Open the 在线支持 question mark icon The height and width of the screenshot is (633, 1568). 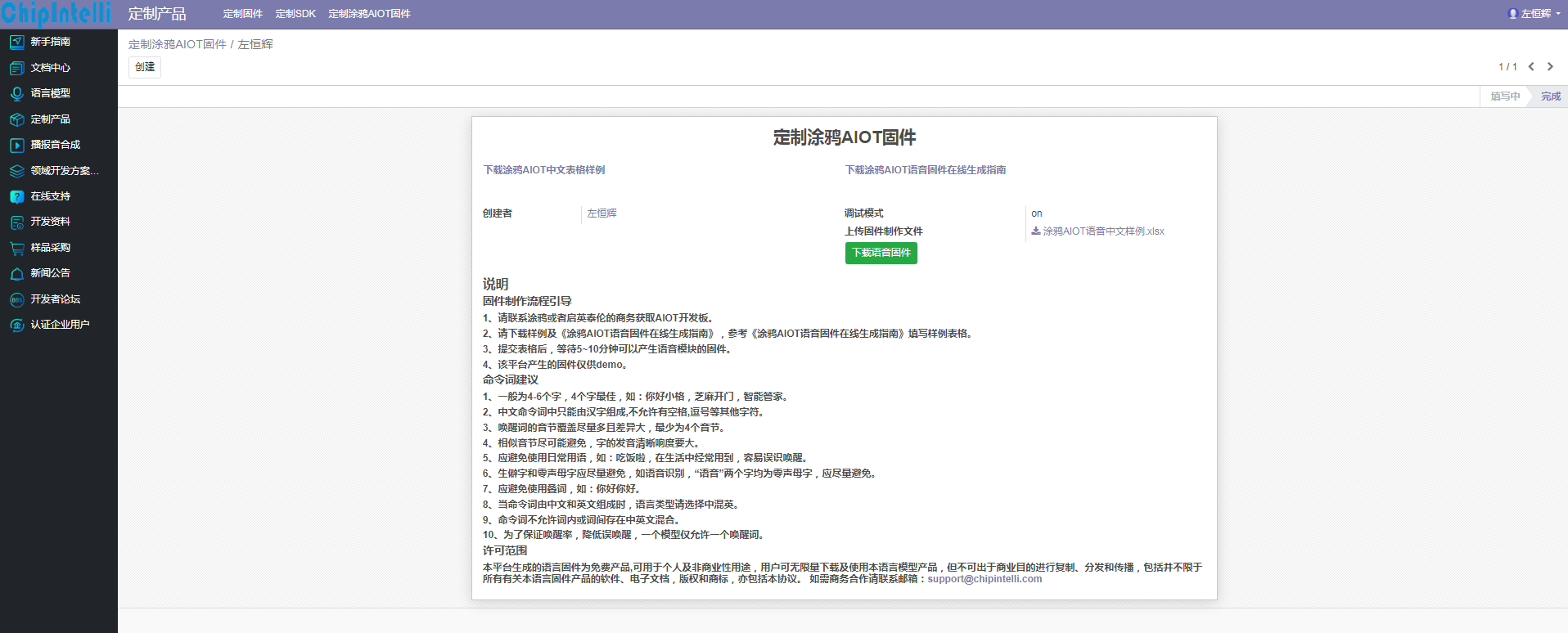pyautogui.click(x=16, y=196)
